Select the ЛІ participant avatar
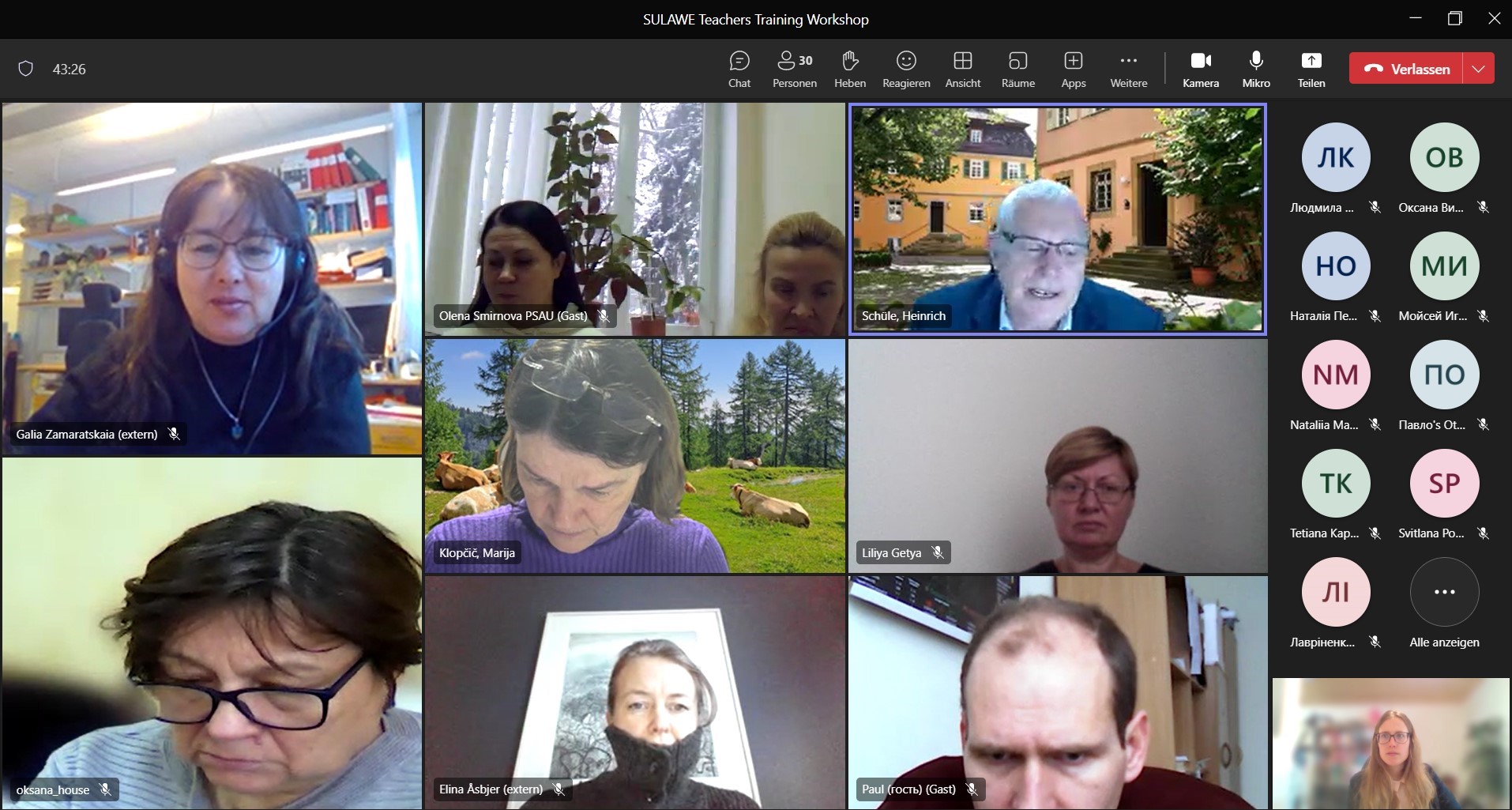 tap(1336, 592)
